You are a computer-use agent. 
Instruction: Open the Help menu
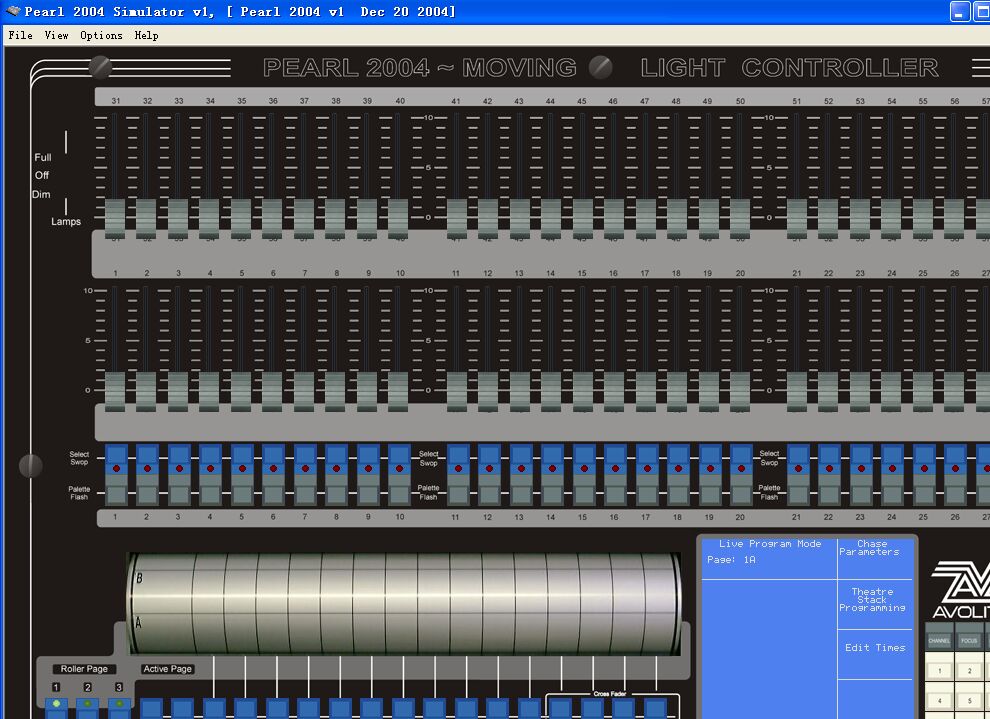pyautogui.click(x=146, y=35)
